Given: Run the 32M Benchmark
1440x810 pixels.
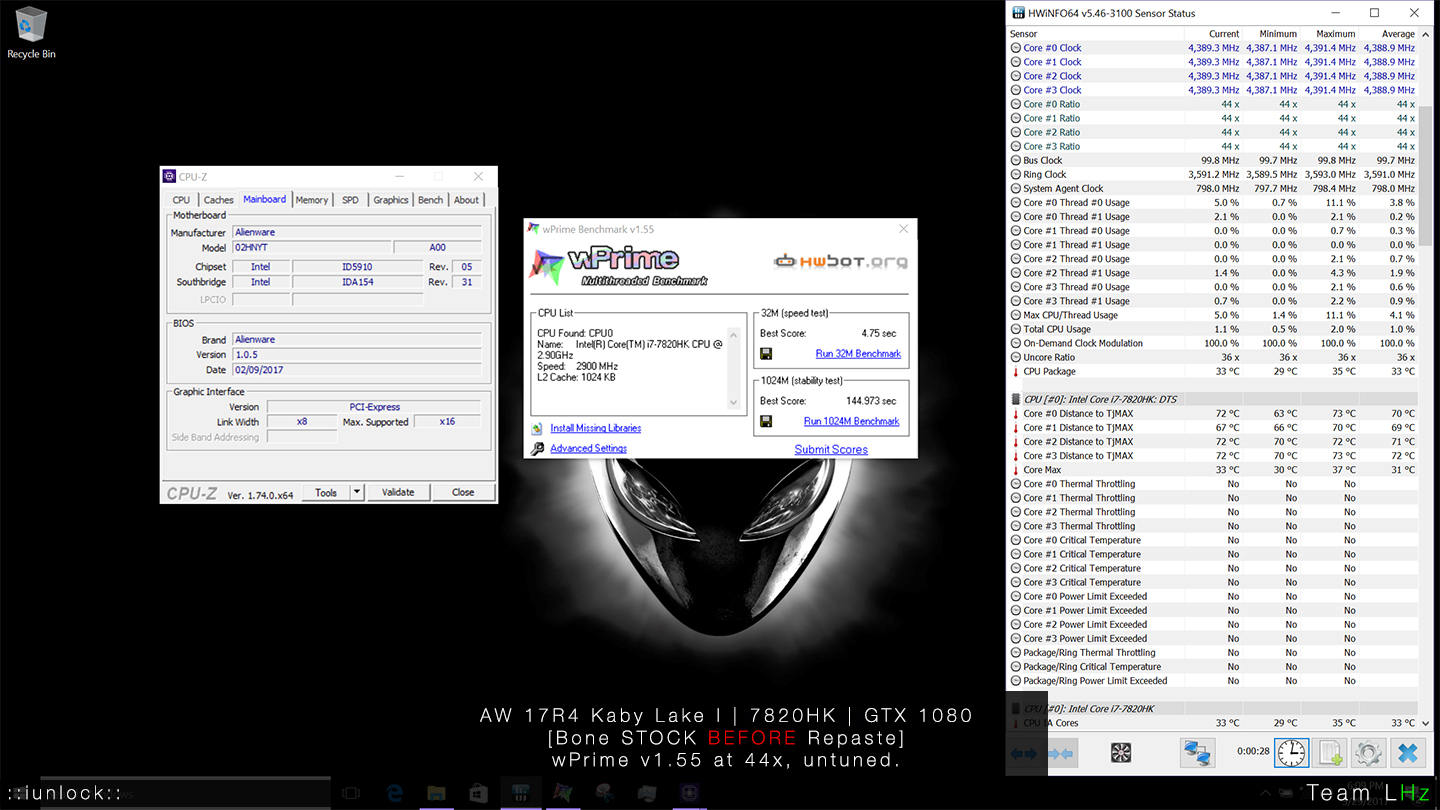Looking at the screenshot, I should tap(858, 354).
